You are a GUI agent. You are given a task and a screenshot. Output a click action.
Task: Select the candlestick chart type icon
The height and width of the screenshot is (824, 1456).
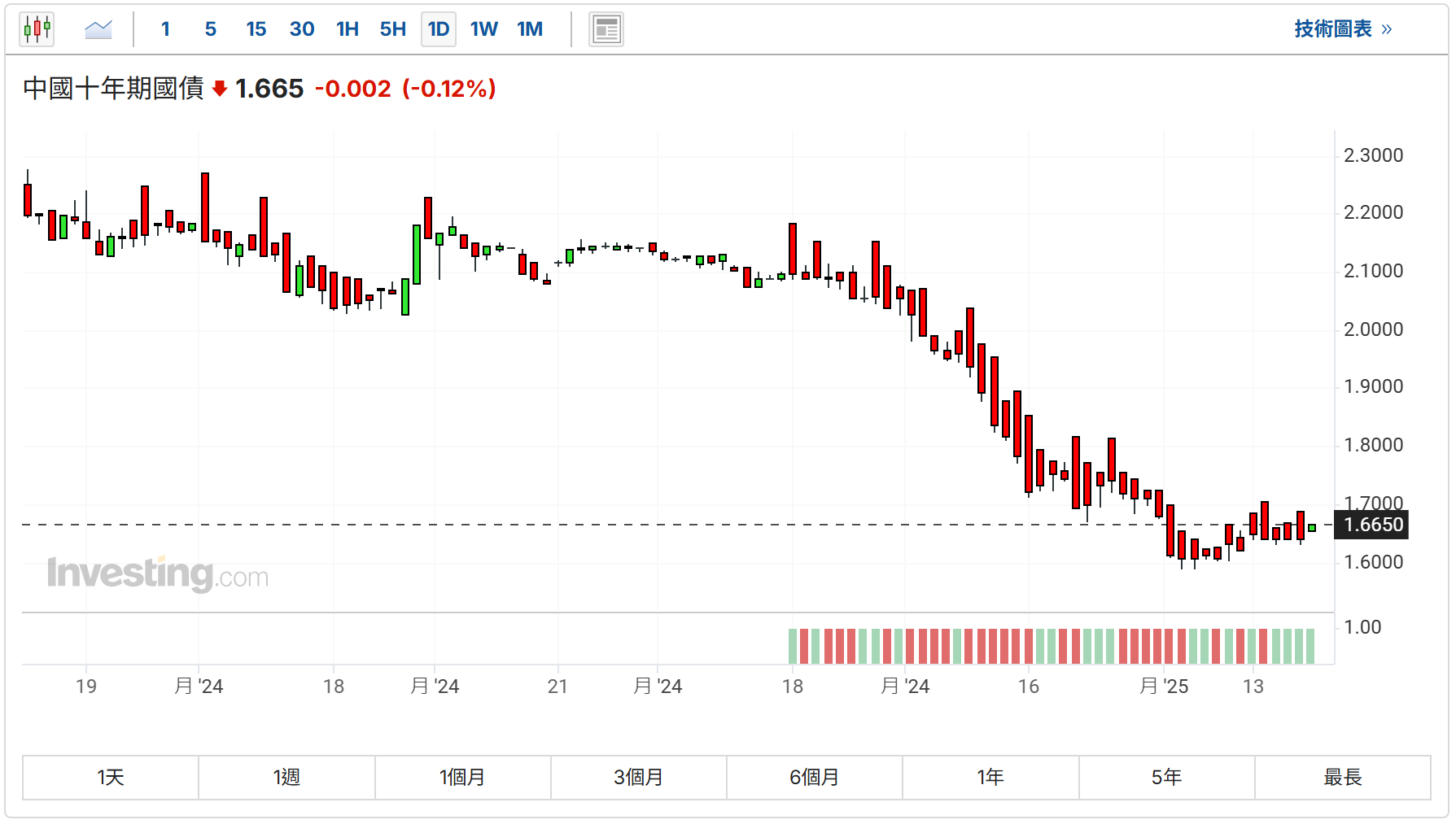[37, 29]
